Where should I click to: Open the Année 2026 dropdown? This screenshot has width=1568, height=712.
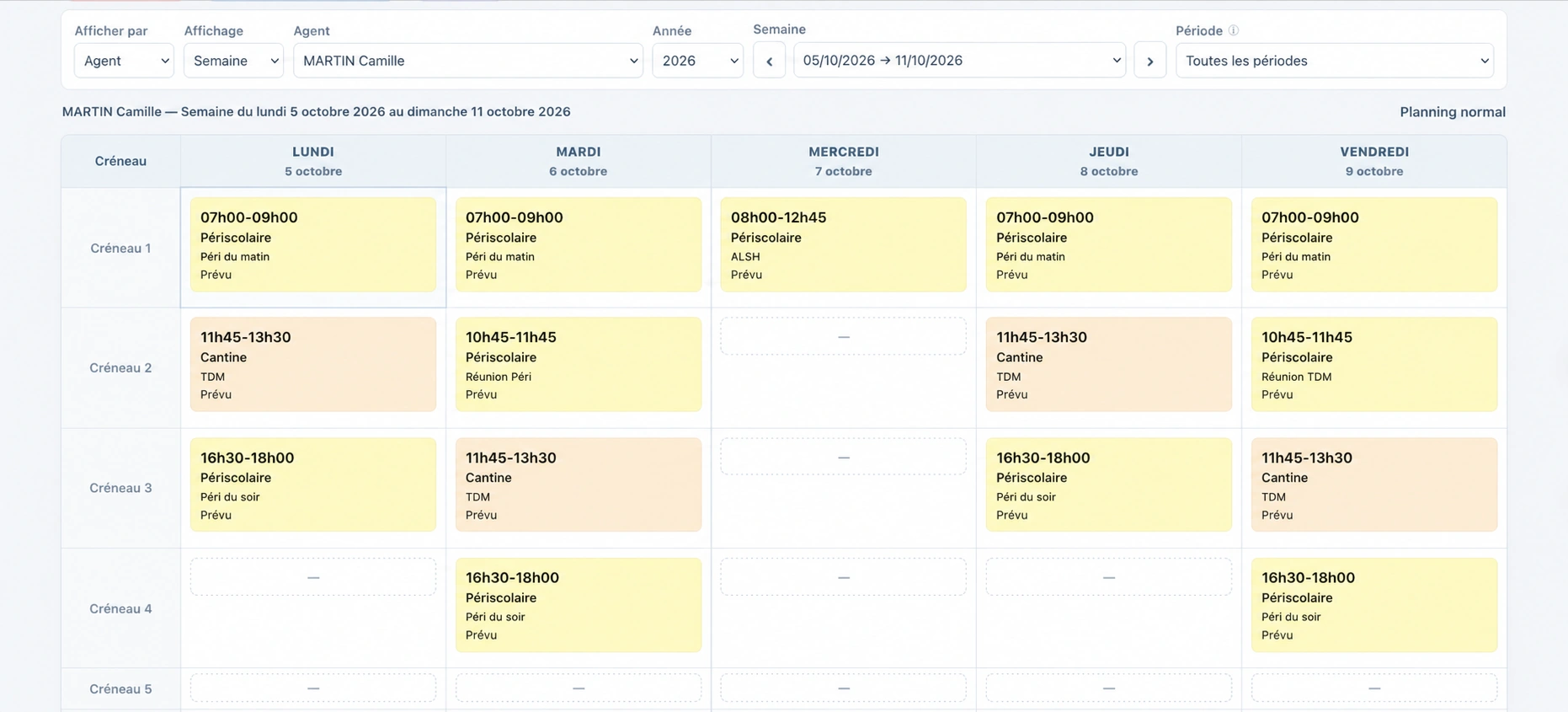pos(698,61)
